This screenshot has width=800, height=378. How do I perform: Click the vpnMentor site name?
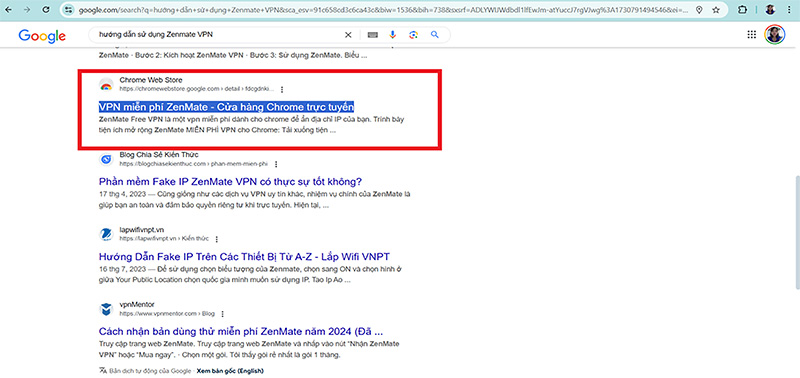(137, 304)
